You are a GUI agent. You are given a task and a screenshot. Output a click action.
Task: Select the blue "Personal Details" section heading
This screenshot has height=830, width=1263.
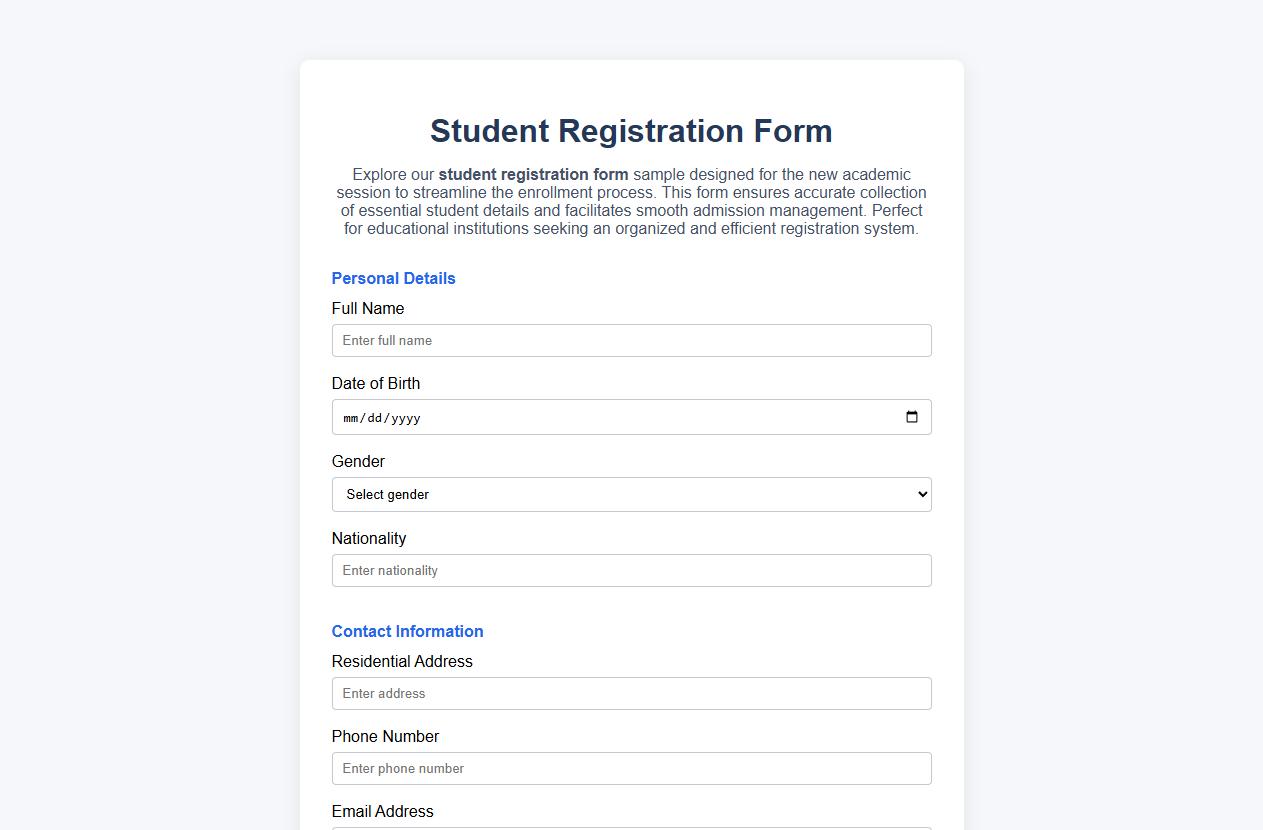393,278
